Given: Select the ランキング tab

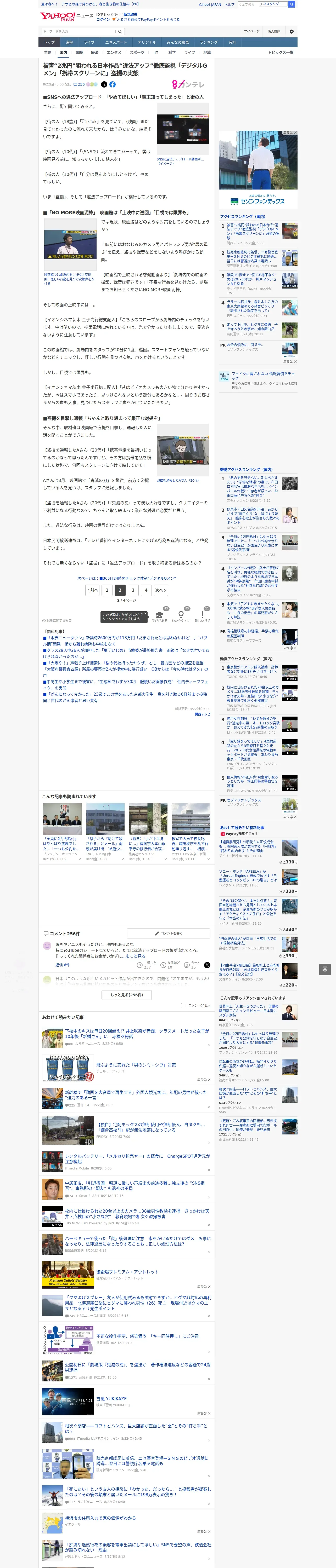Looking at the screenshot, I should pyautogui.click(x=209, y=43).
